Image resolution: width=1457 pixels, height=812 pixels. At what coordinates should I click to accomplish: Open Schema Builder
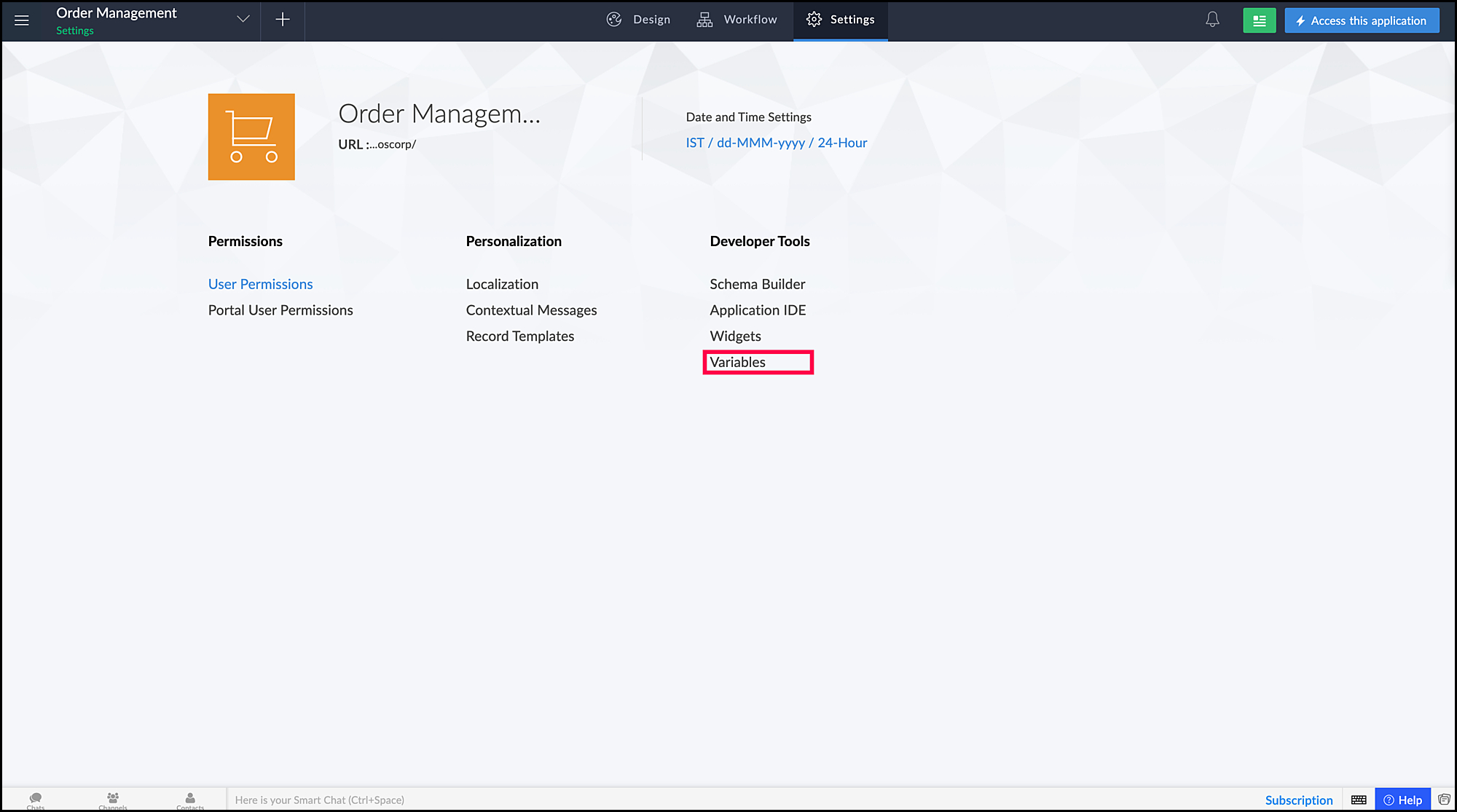[x=757, y=284]
